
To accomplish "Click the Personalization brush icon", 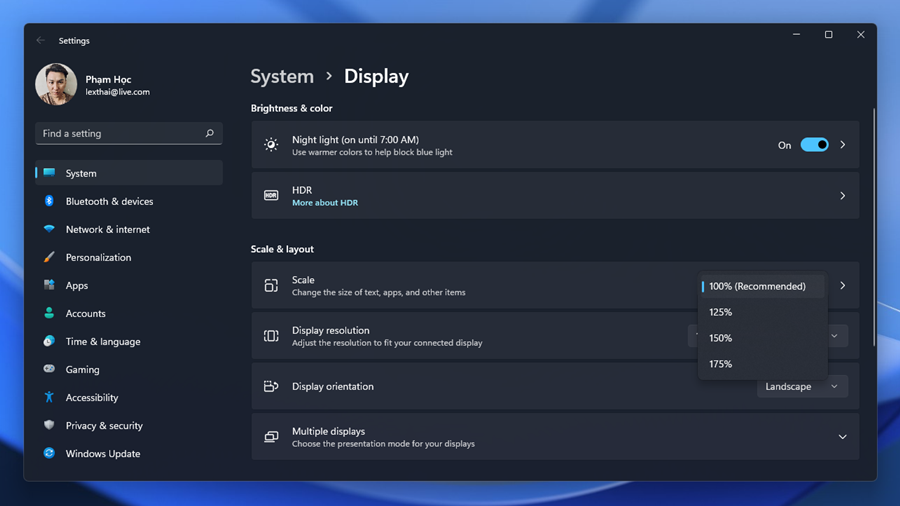I will point(49,257).
